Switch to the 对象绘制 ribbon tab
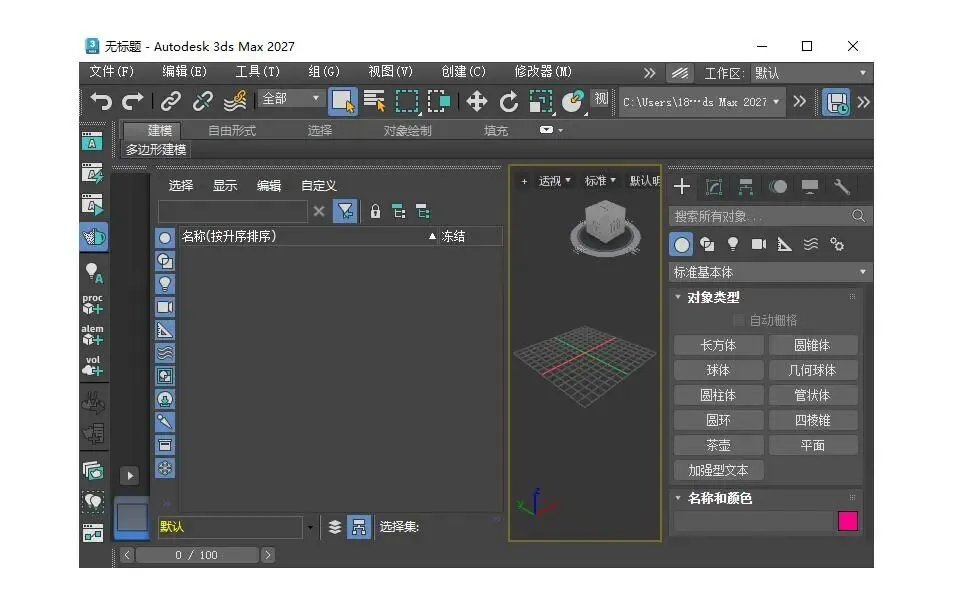 [x=407, y=131]
